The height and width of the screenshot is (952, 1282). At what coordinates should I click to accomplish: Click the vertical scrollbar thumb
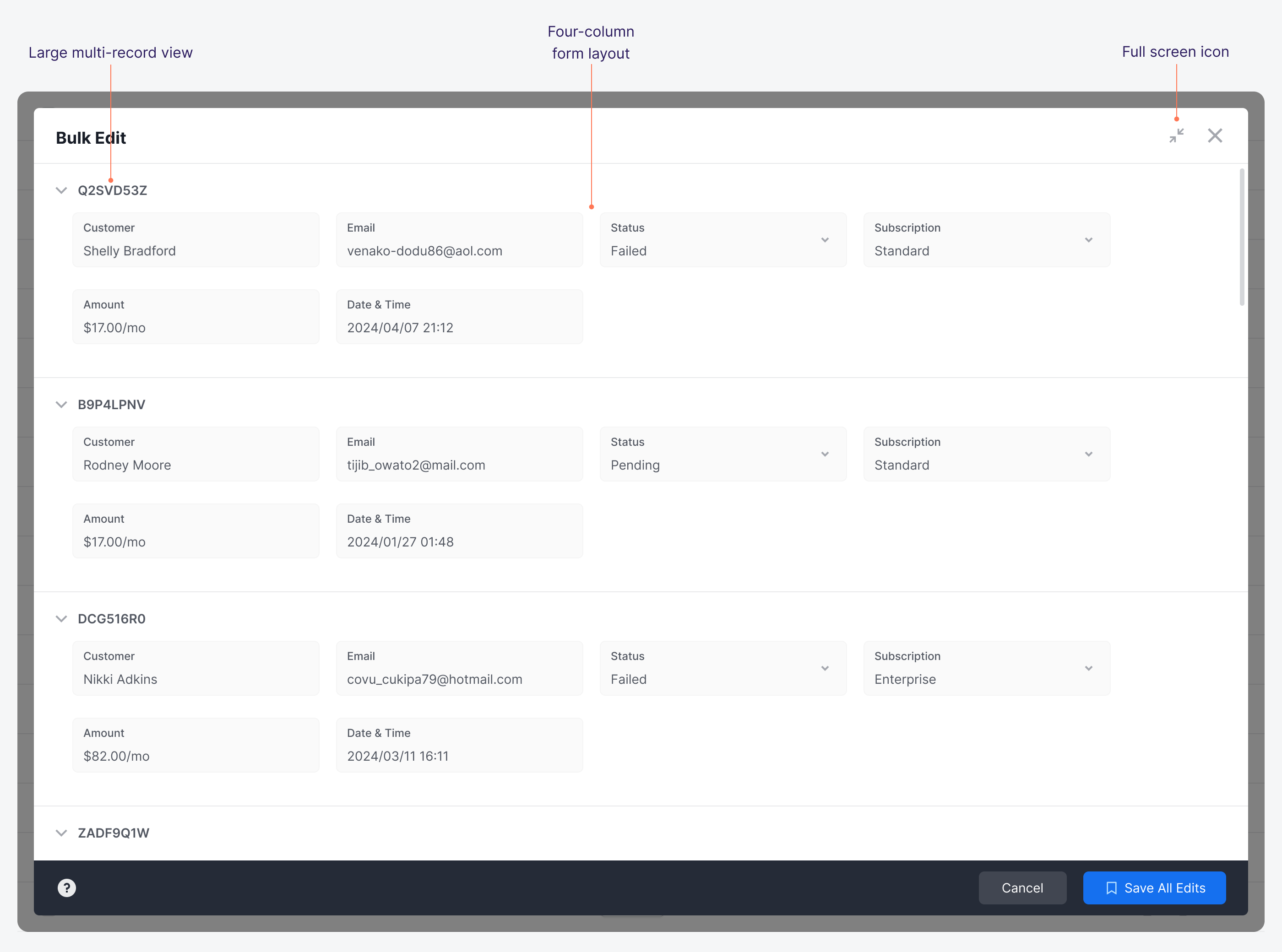pyautogui.click(x=1242, y=237)
